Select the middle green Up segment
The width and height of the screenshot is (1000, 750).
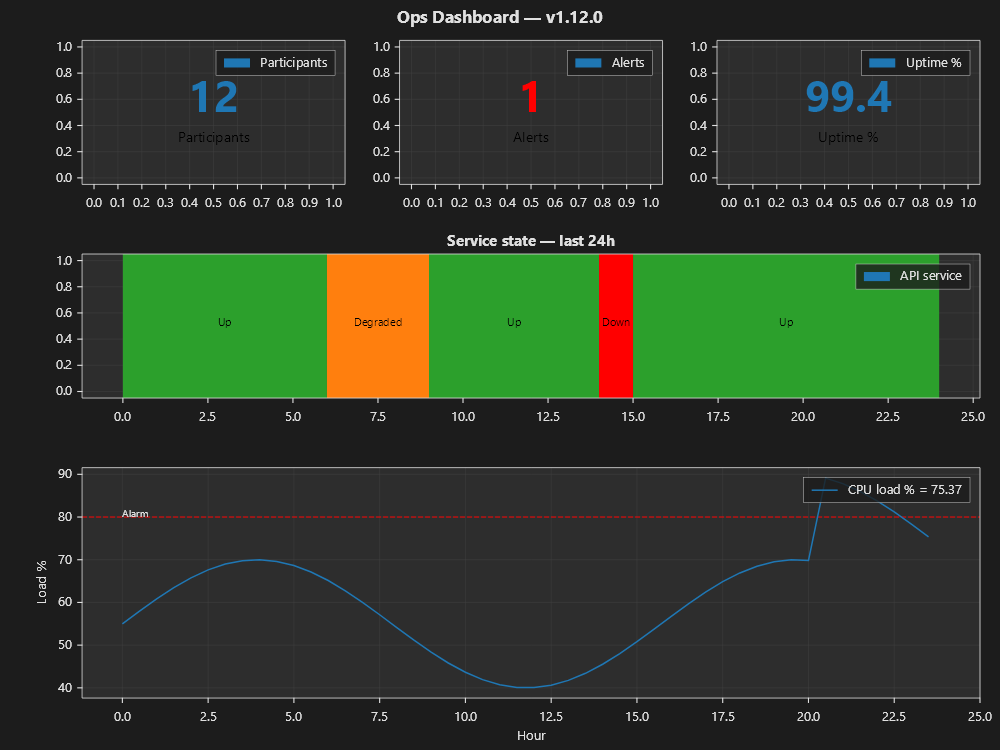(514, 326)
